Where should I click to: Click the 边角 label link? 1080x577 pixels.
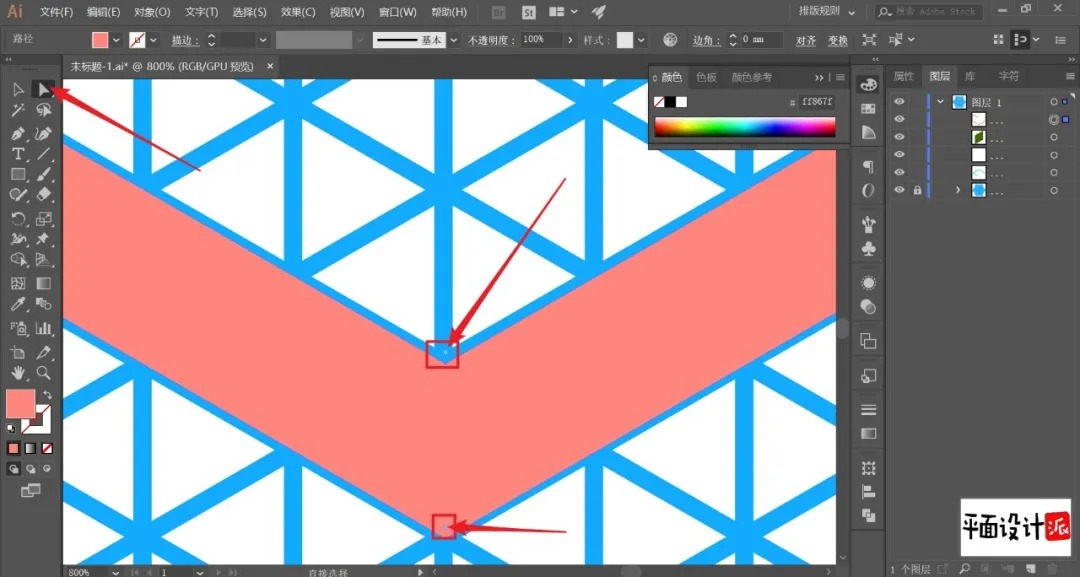click(x=707, y=41)
